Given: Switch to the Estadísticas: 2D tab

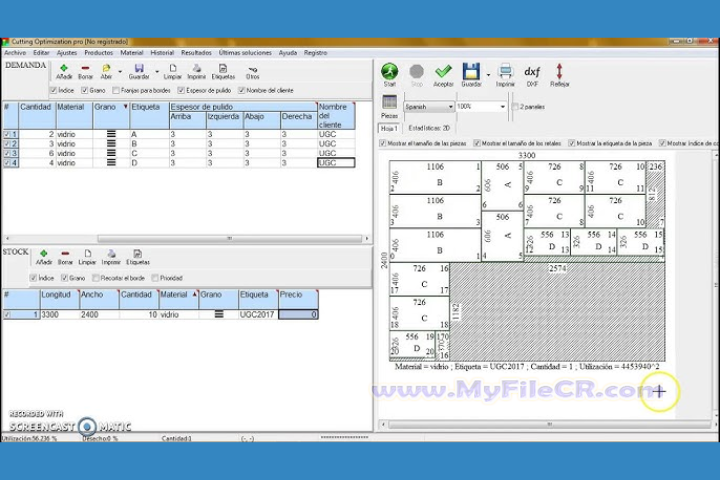Looking at the screenshot, I should [x=429, y=128].
